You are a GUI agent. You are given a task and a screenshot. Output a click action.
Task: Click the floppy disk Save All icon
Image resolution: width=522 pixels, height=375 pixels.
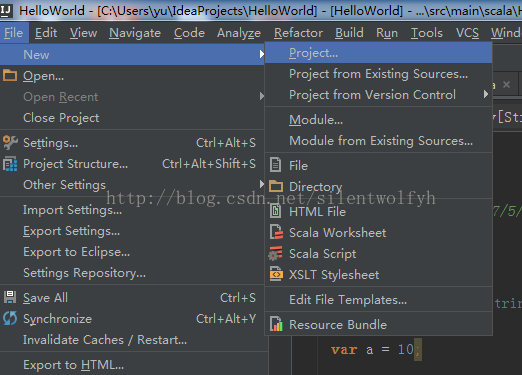click(x=10, y=297)
